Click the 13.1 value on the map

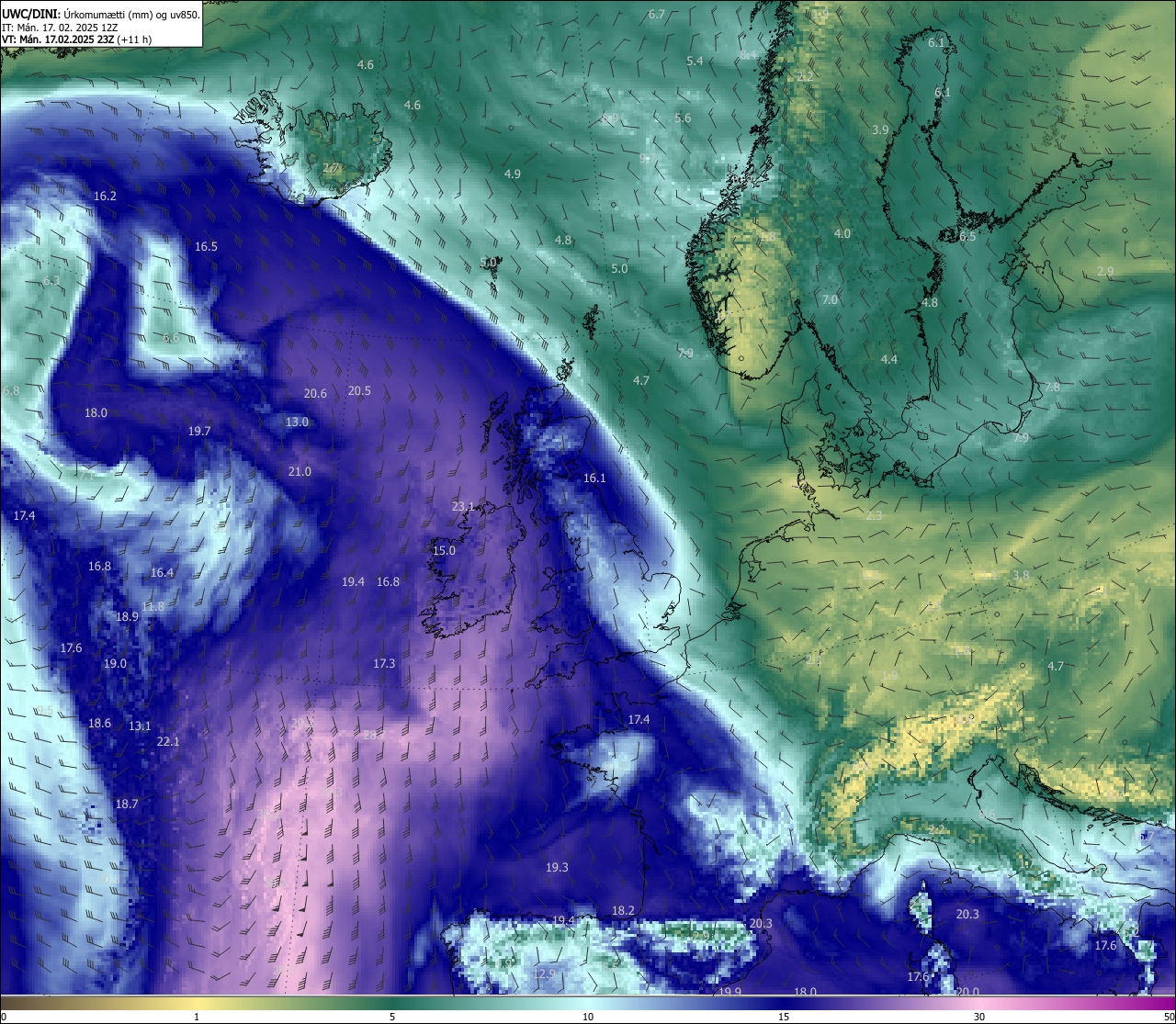[140, 726]
